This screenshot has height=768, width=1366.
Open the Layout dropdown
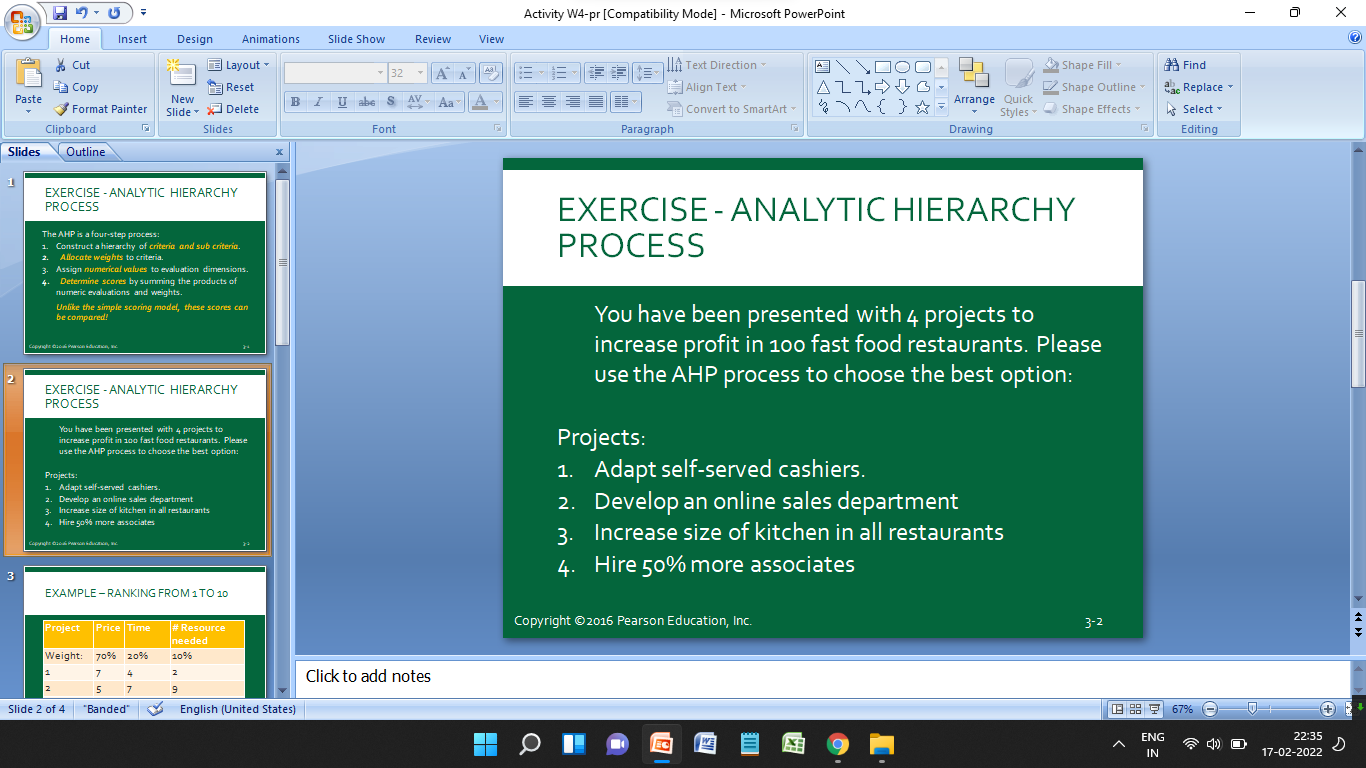pyautogui.click(x=239, y=64)
